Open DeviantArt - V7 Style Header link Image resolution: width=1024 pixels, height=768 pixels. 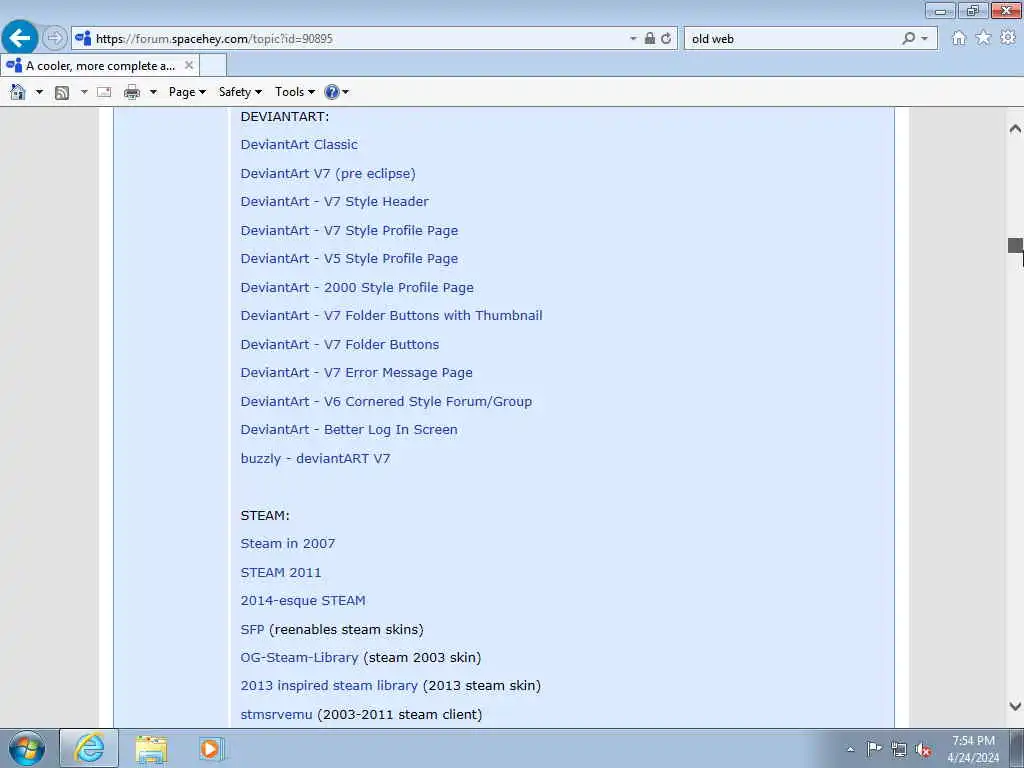pyautogui.click(x=334, y=202)
